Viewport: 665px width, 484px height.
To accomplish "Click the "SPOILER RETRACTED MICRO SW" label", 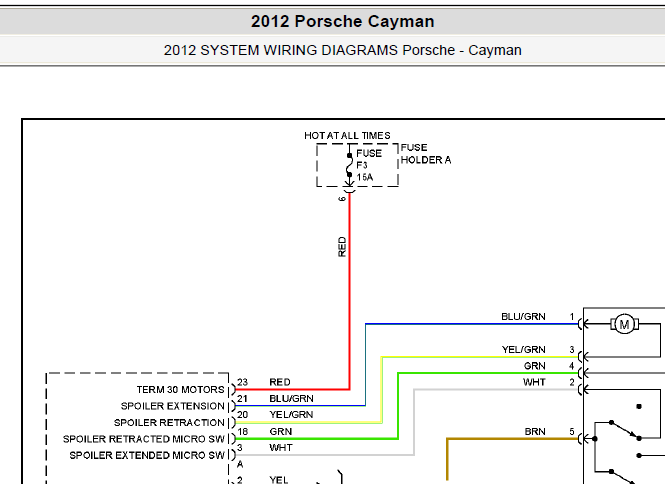I will click(x=143, y=439).
